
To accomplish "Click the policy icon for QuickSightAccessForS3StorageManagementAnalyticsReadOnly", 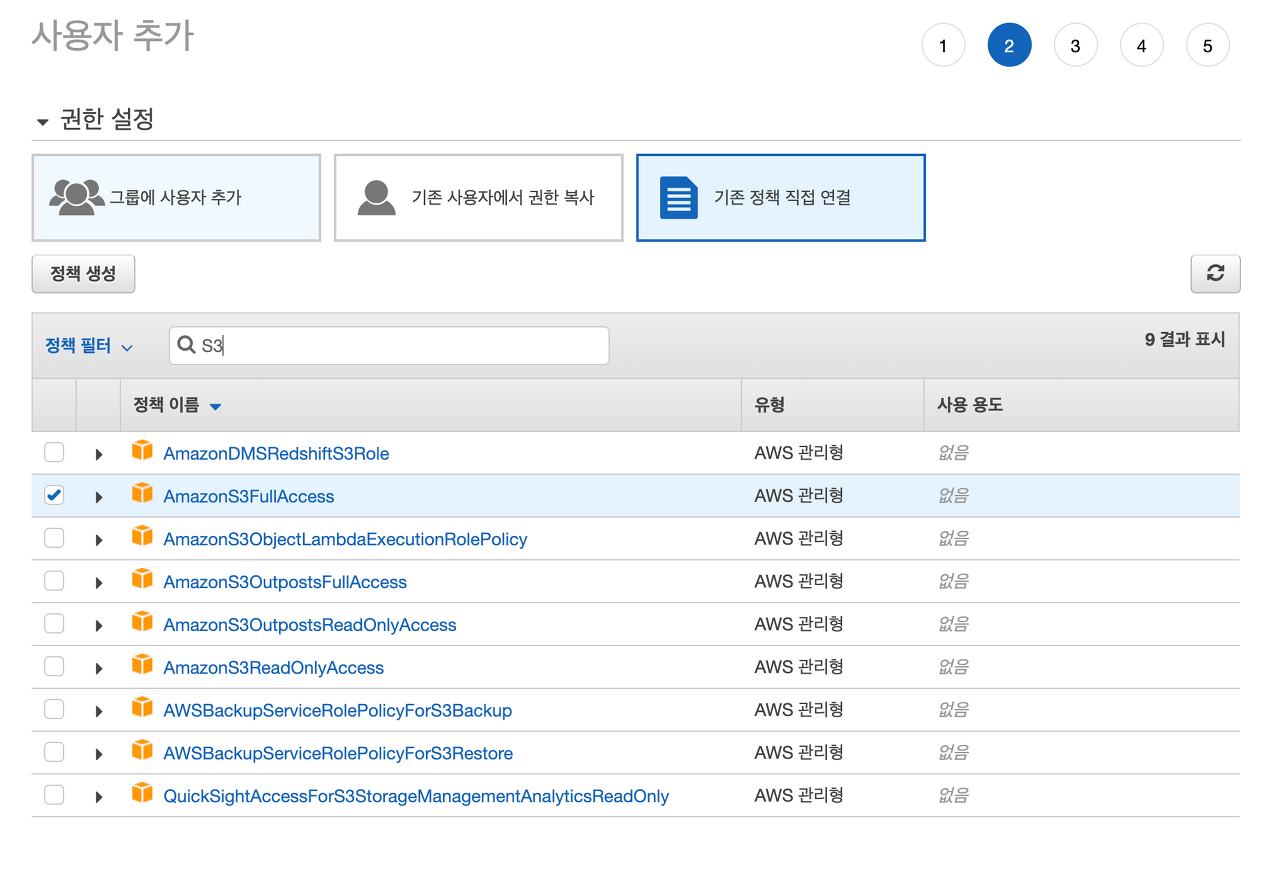I will (x=143, y=795).
